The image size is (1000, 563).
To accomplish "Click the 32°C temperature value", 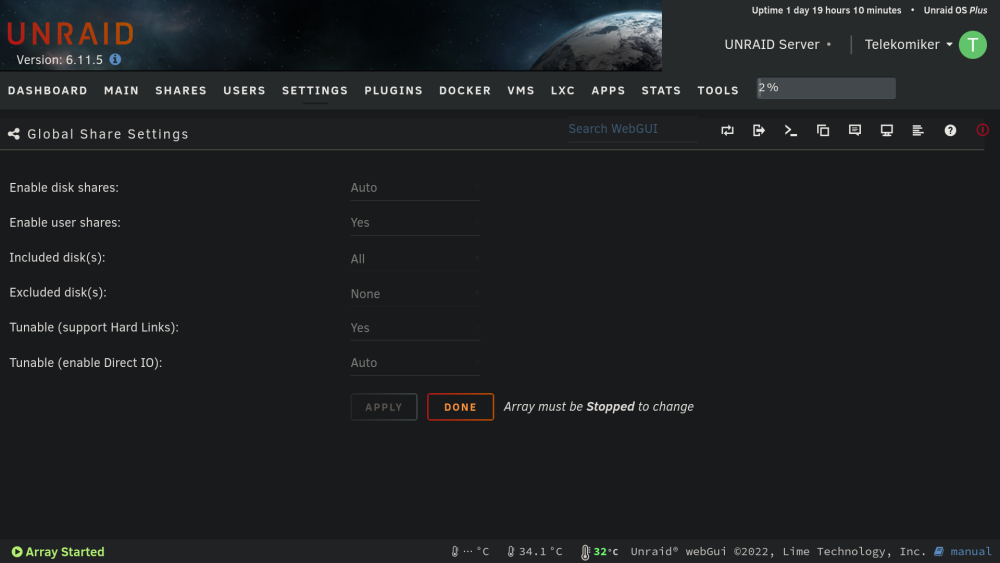I will pos(606,552).
